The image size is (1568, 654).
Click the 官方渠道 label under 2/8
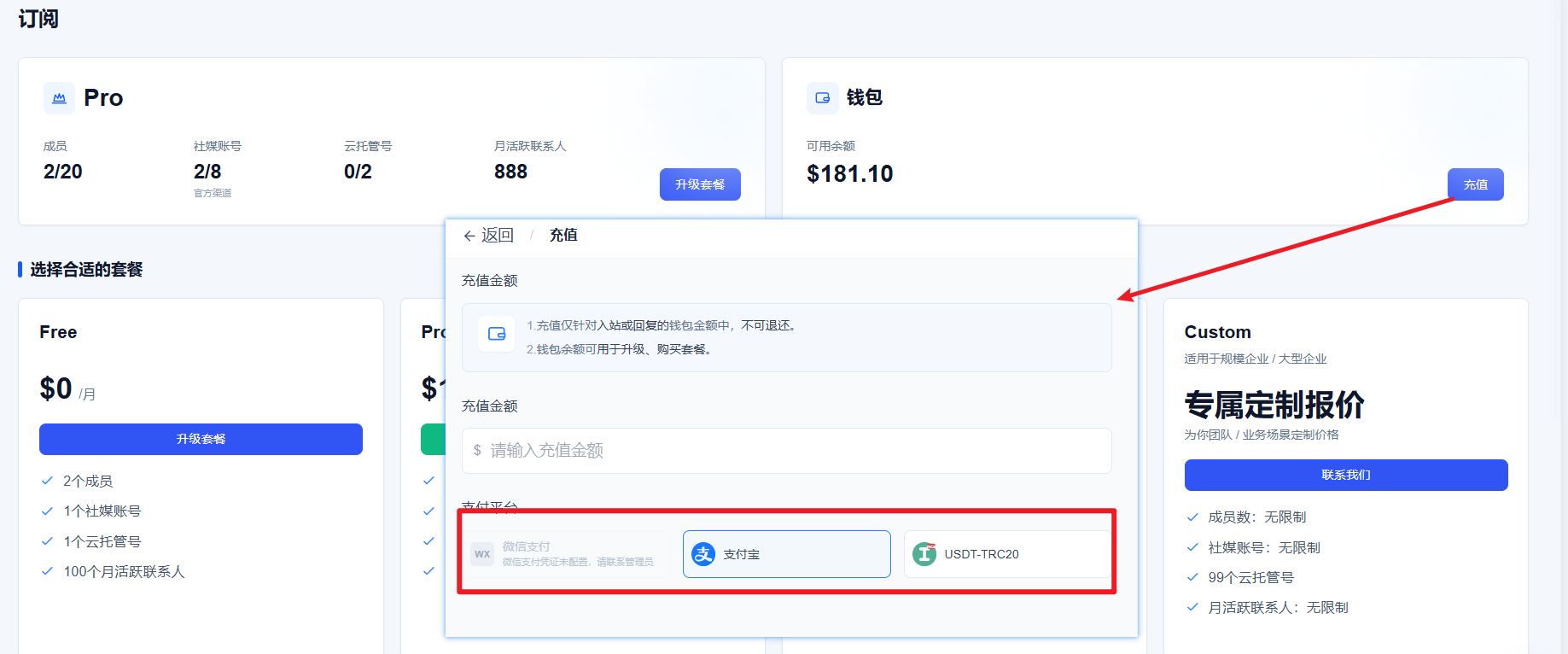click(x=213, y=193)
